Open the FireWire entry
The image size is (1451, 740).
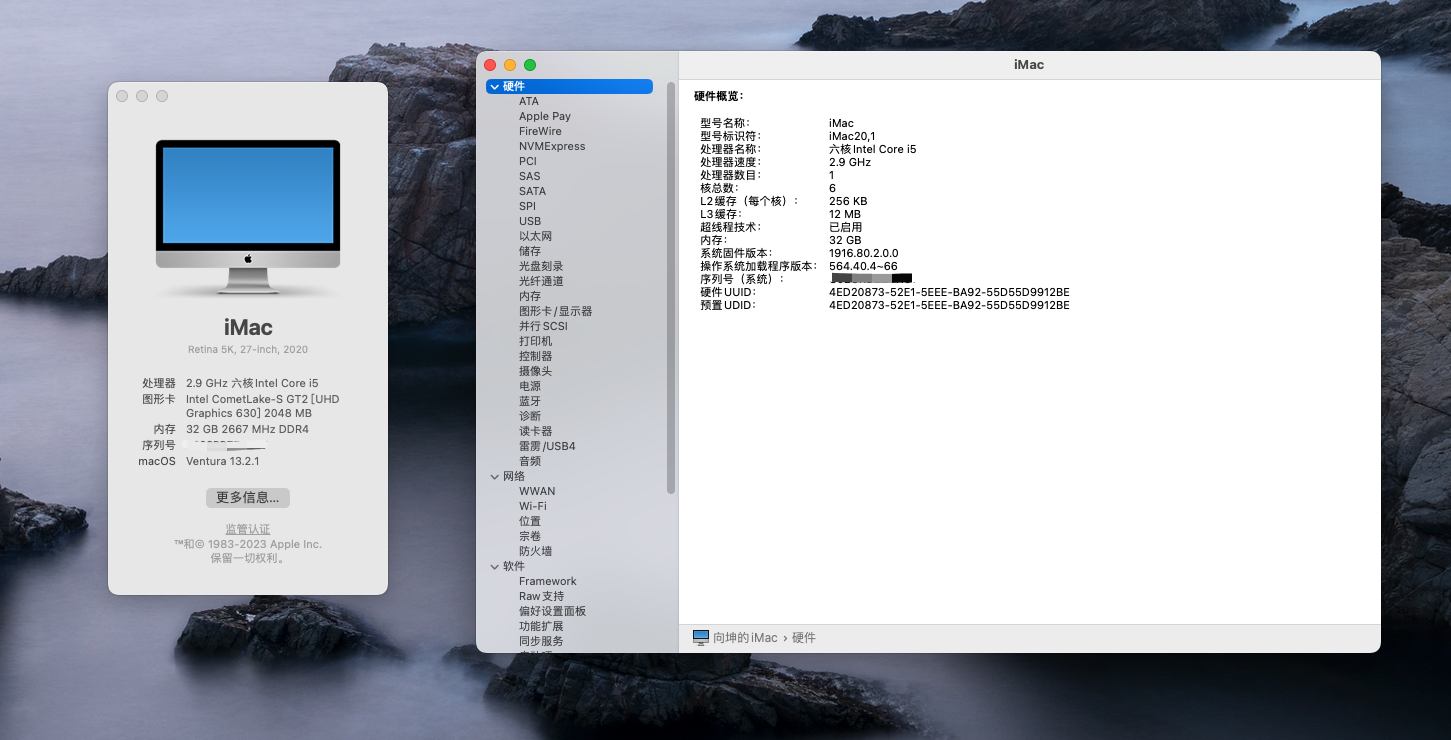click(x=540, y=131)
